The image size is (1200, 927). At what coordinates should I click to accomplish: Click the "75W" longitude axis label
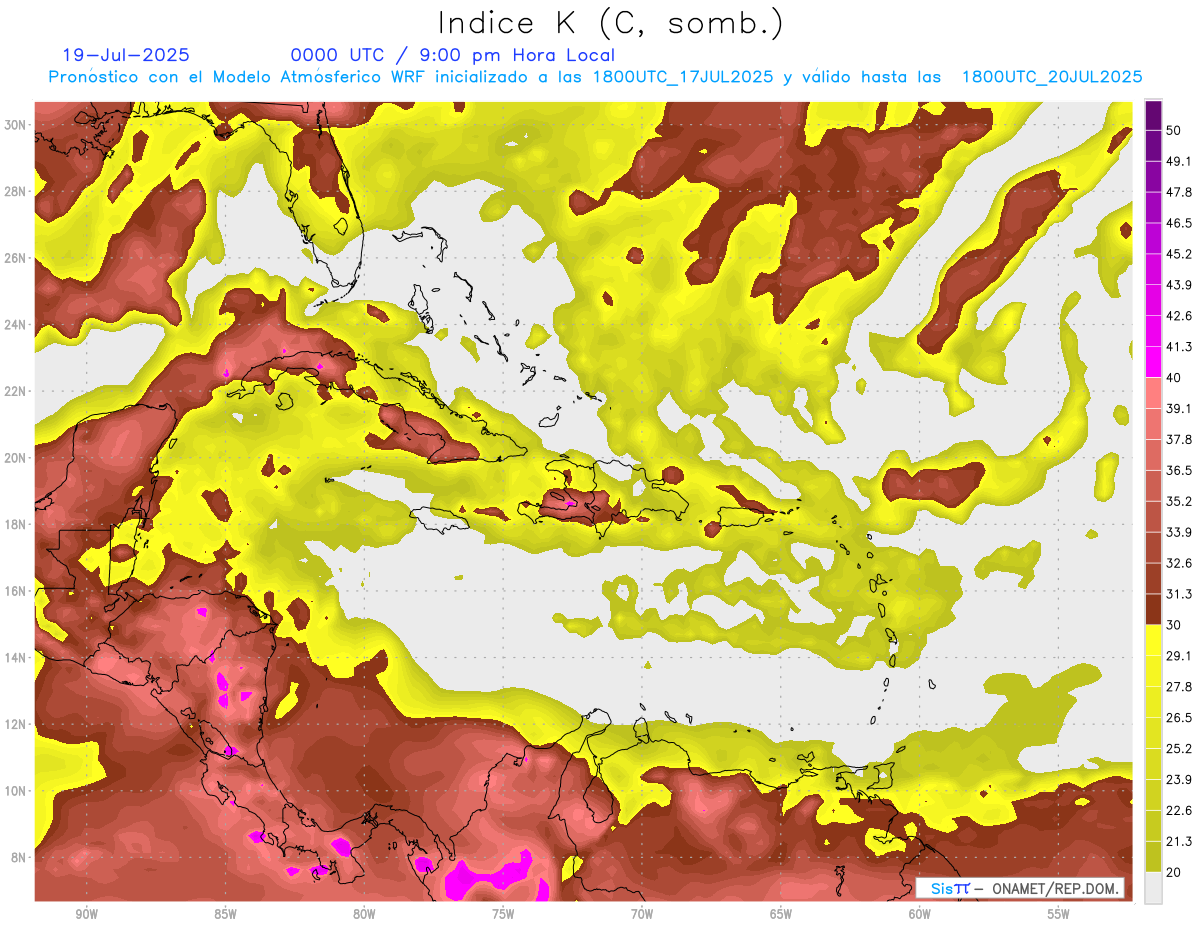503,914
